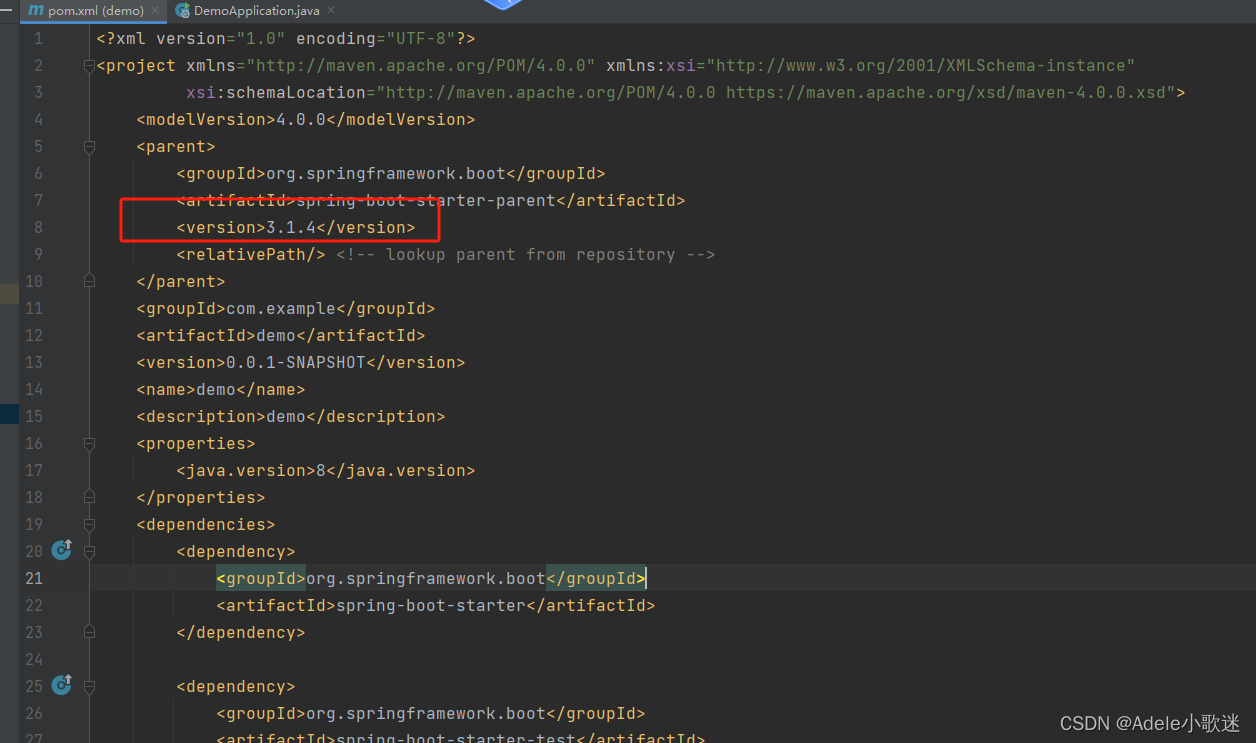Image resolution: width=1256 pixels, height=743 pixels.
Task: Close the pom.xml (demo) tab
Action: click(155, 11)
